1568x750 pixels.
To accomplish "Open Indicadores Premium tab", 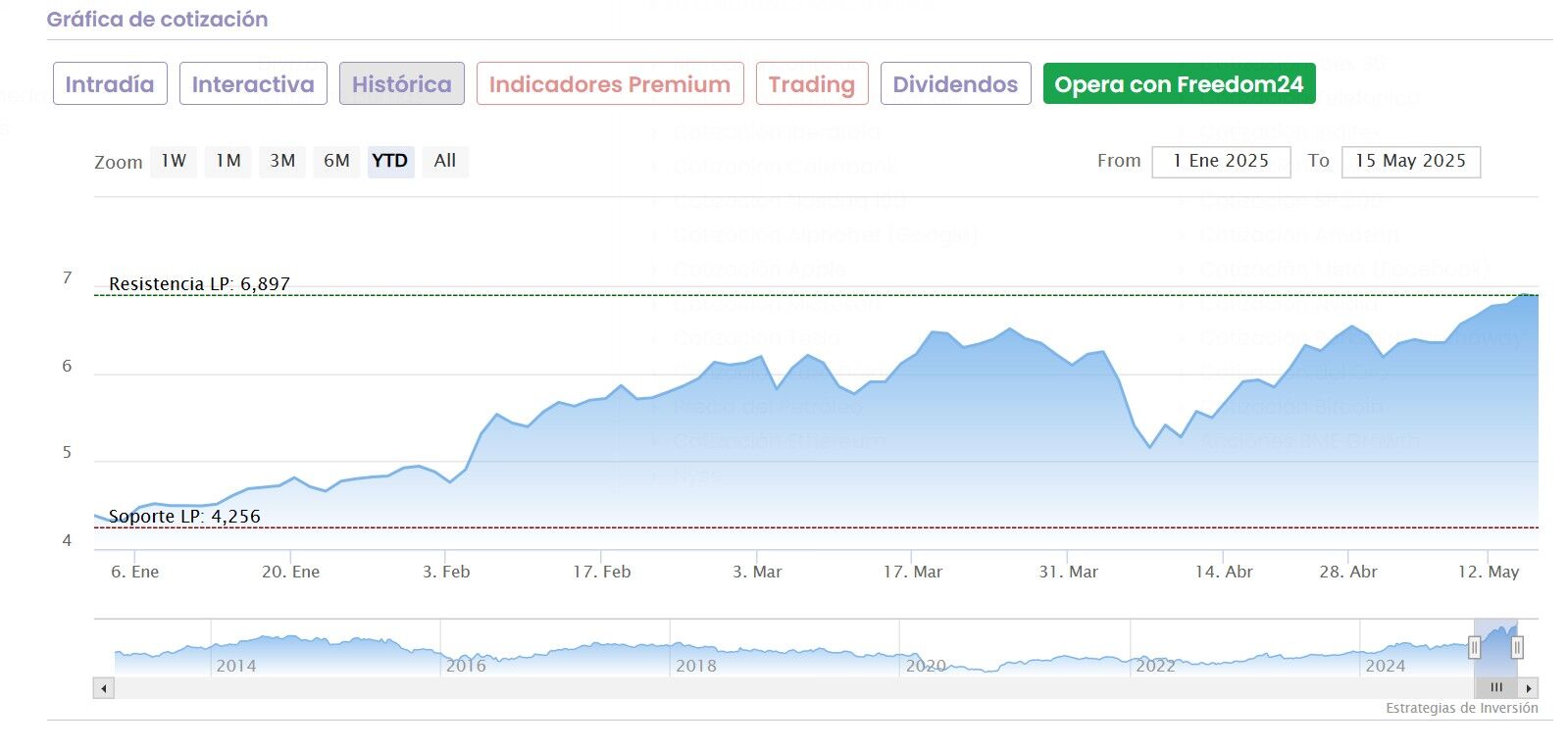I will (610, 84).
